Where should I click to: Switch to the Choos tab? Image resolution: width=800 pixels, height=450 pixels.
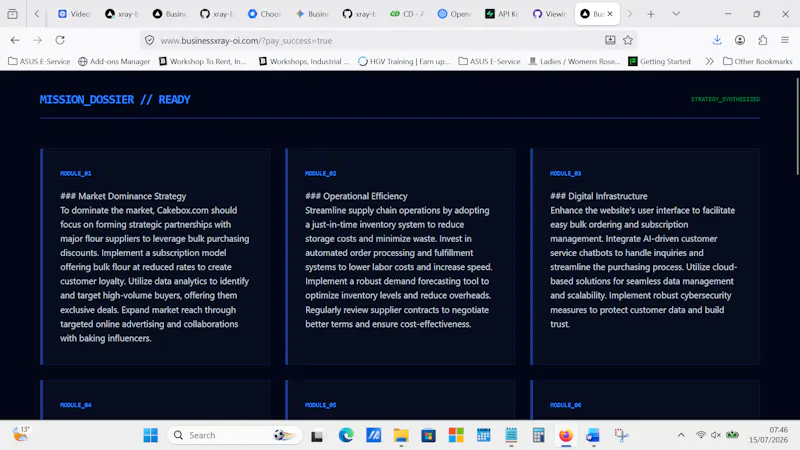(264, 14)
